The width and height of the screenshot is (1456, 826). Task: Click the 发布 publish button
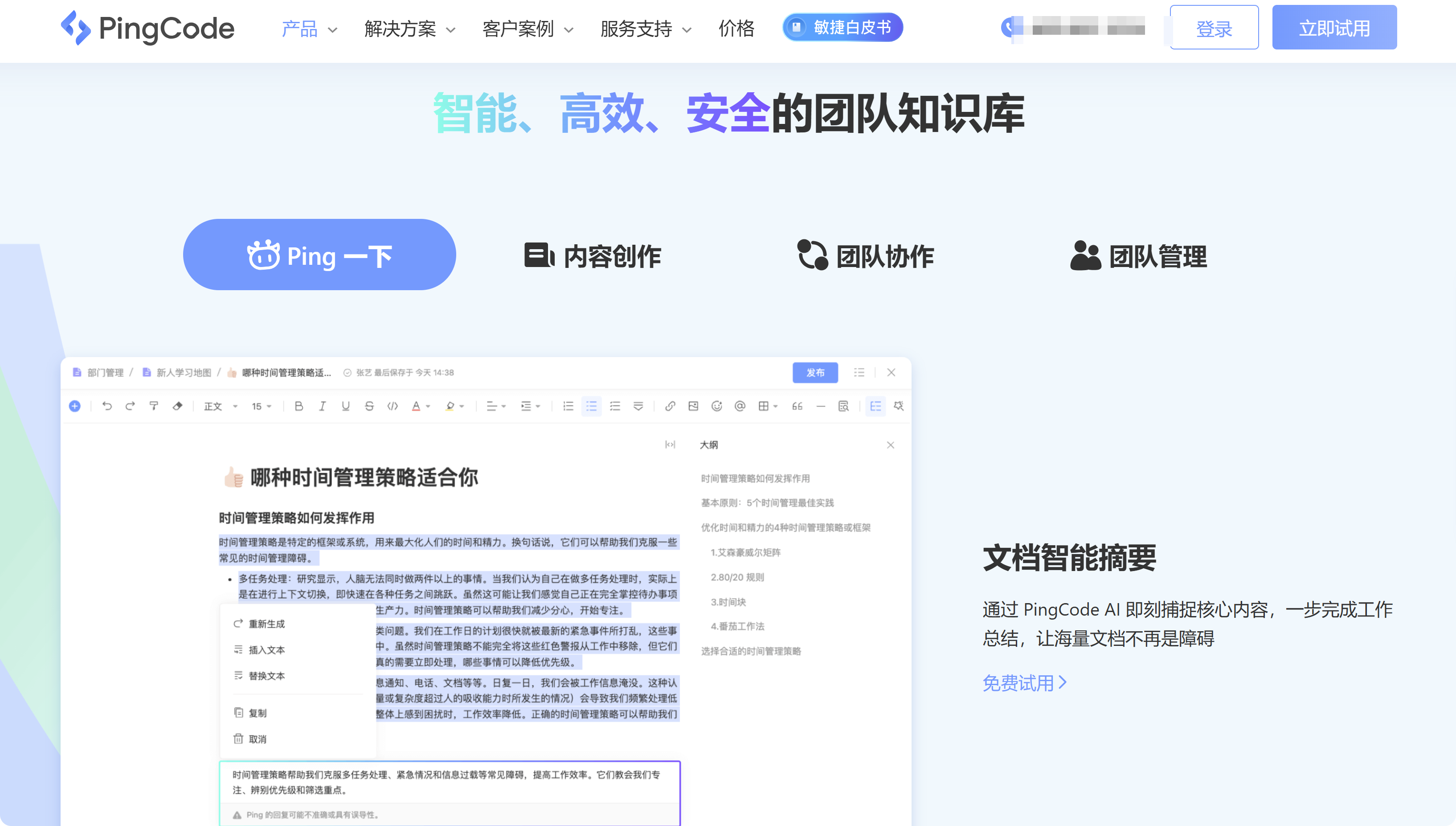pyautogui.click(x=815, y=373)
